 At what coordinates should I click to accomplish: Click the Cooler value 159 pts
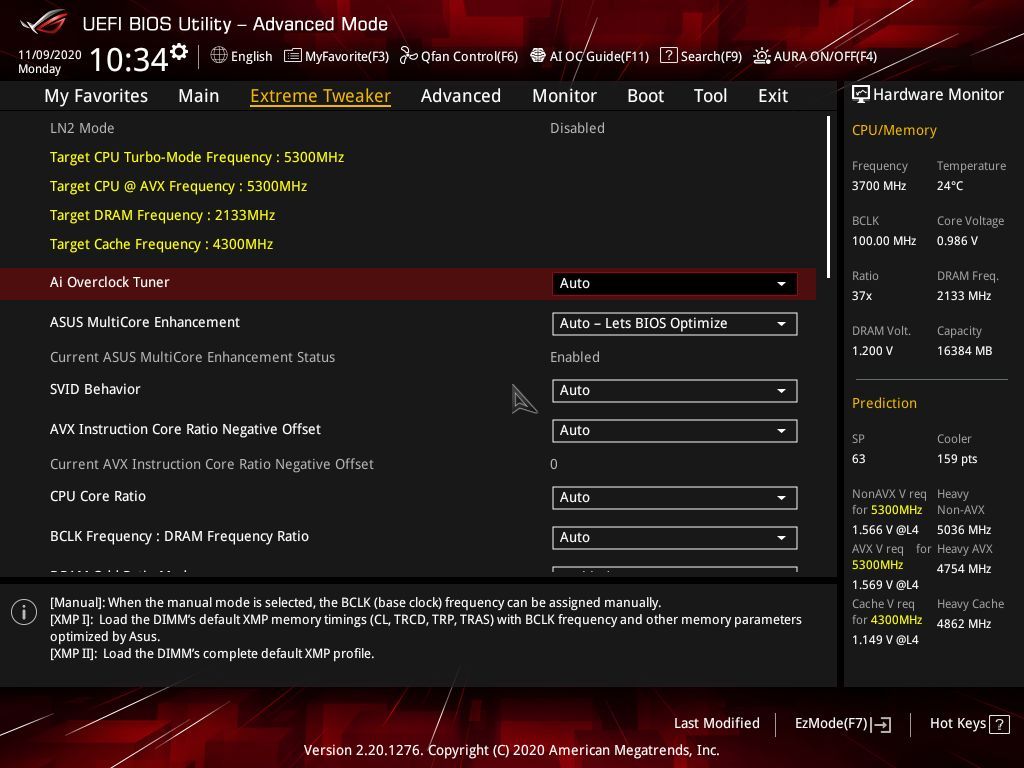[957, 459]
